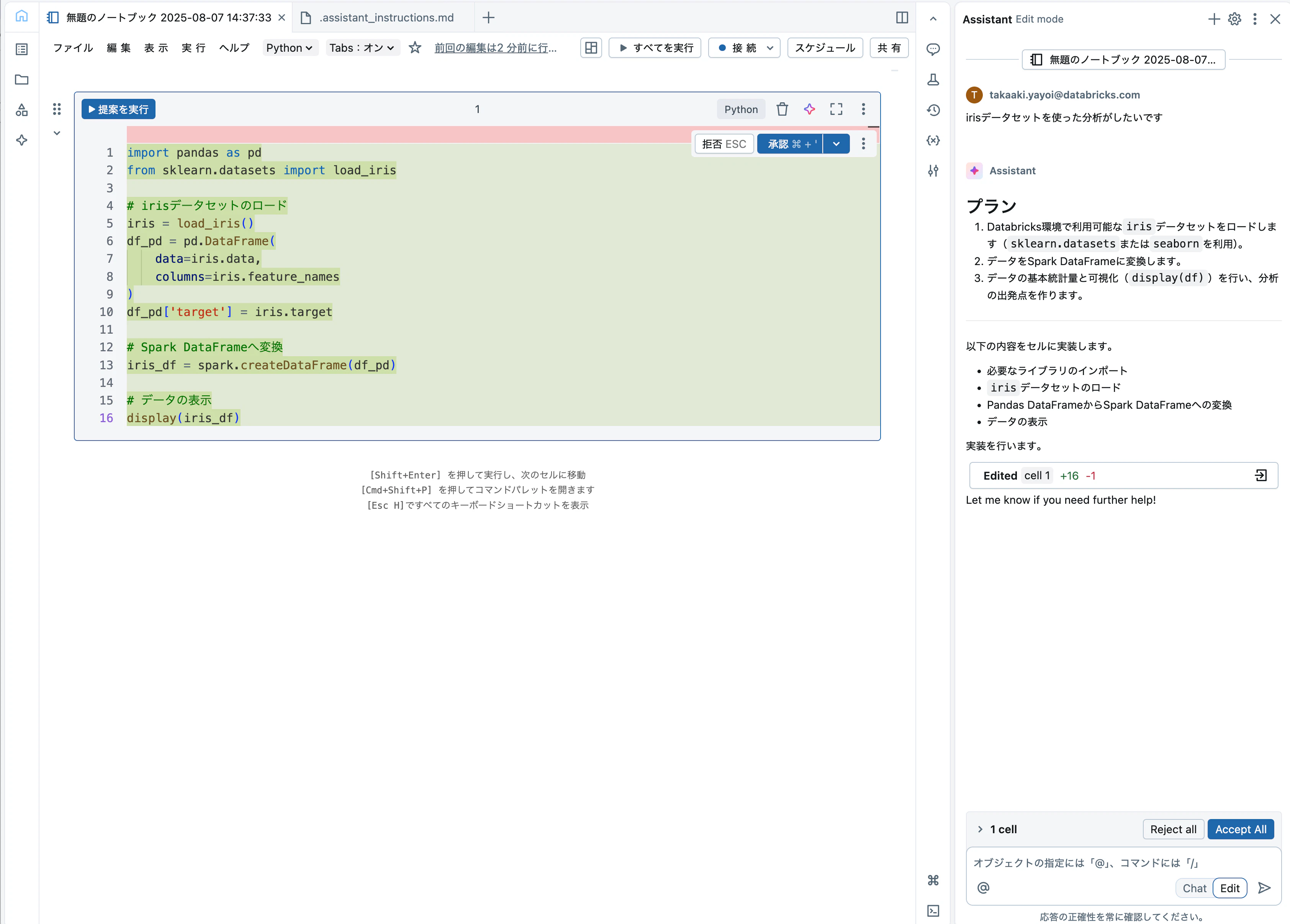Open Python language dropdown
1290x924 pixels.
pyautogui.click(x=289, y=48)
